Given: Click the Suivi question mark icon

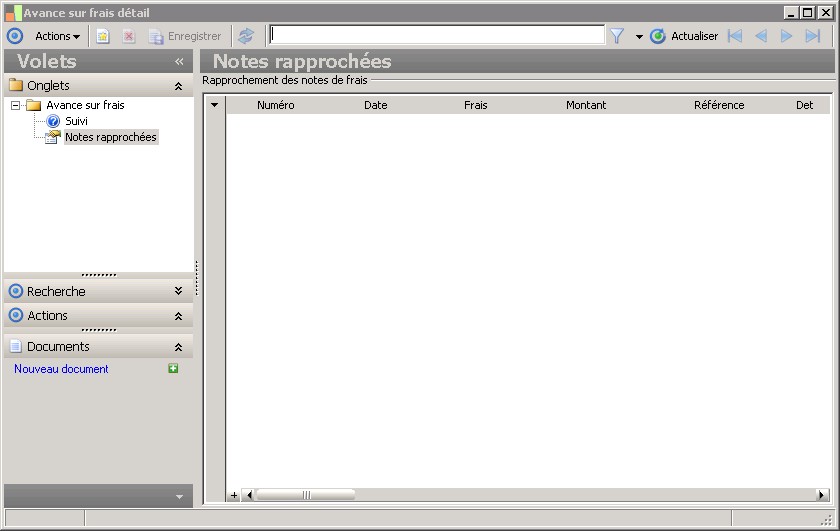Looking at the screenshot, I should (53, 122).
